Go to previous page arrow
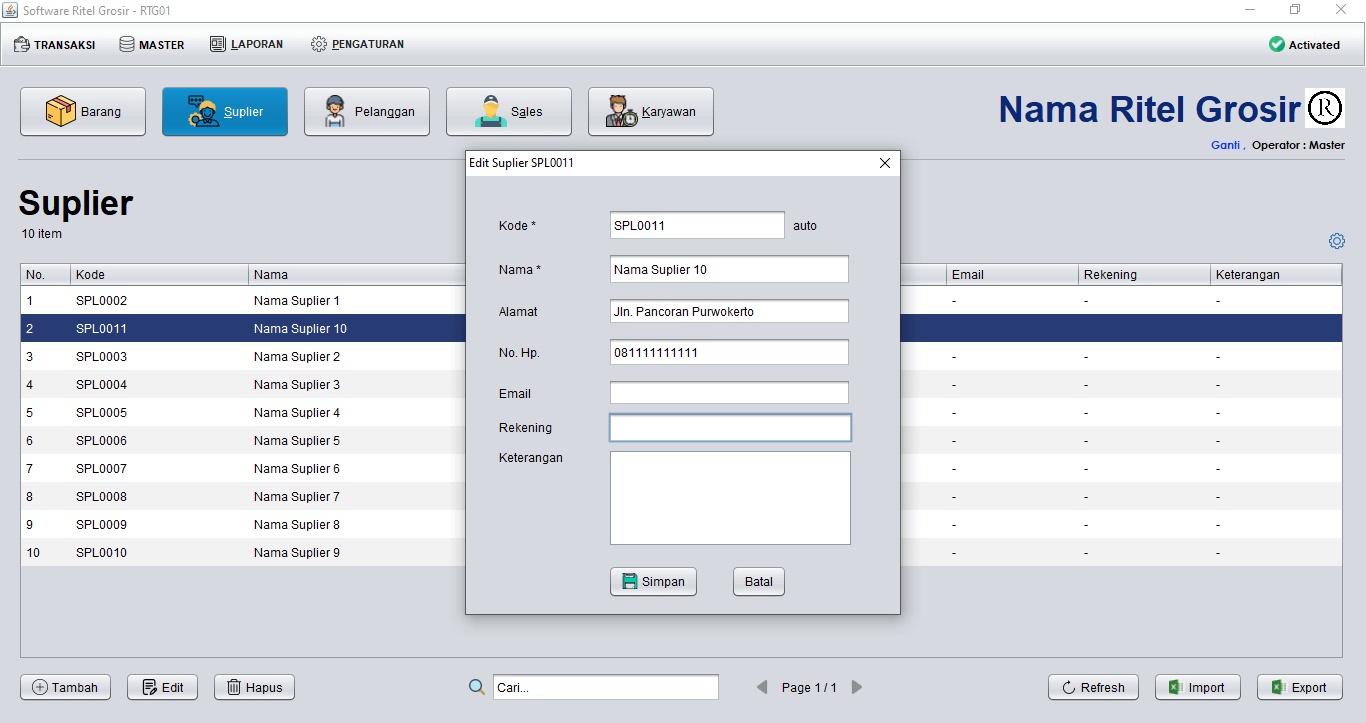This screenshot has height=723, width=1366. click(762, 687)
